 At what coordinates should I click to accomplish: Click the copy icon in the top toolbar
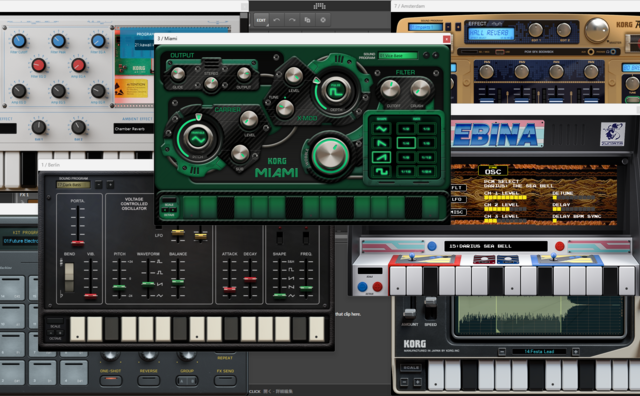(307, 20)
